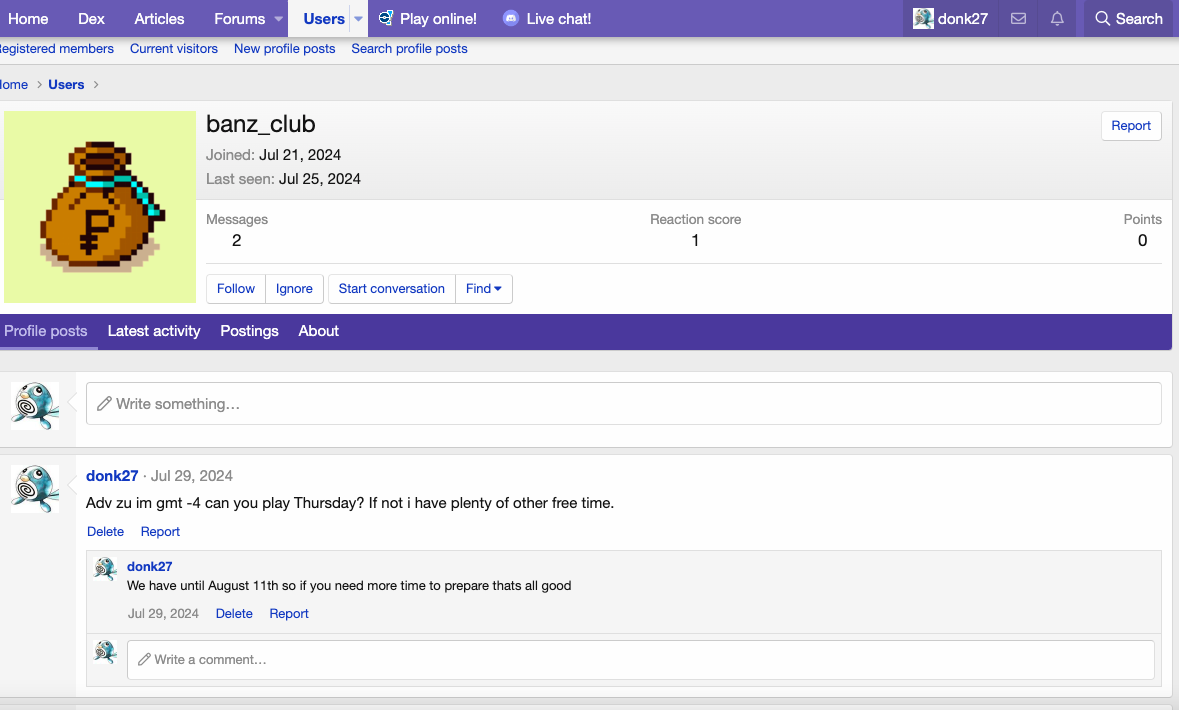The width and height of the screenshot is (1179, 710).
Task: Click Users breadcrumb link
Action: point(66,84)
